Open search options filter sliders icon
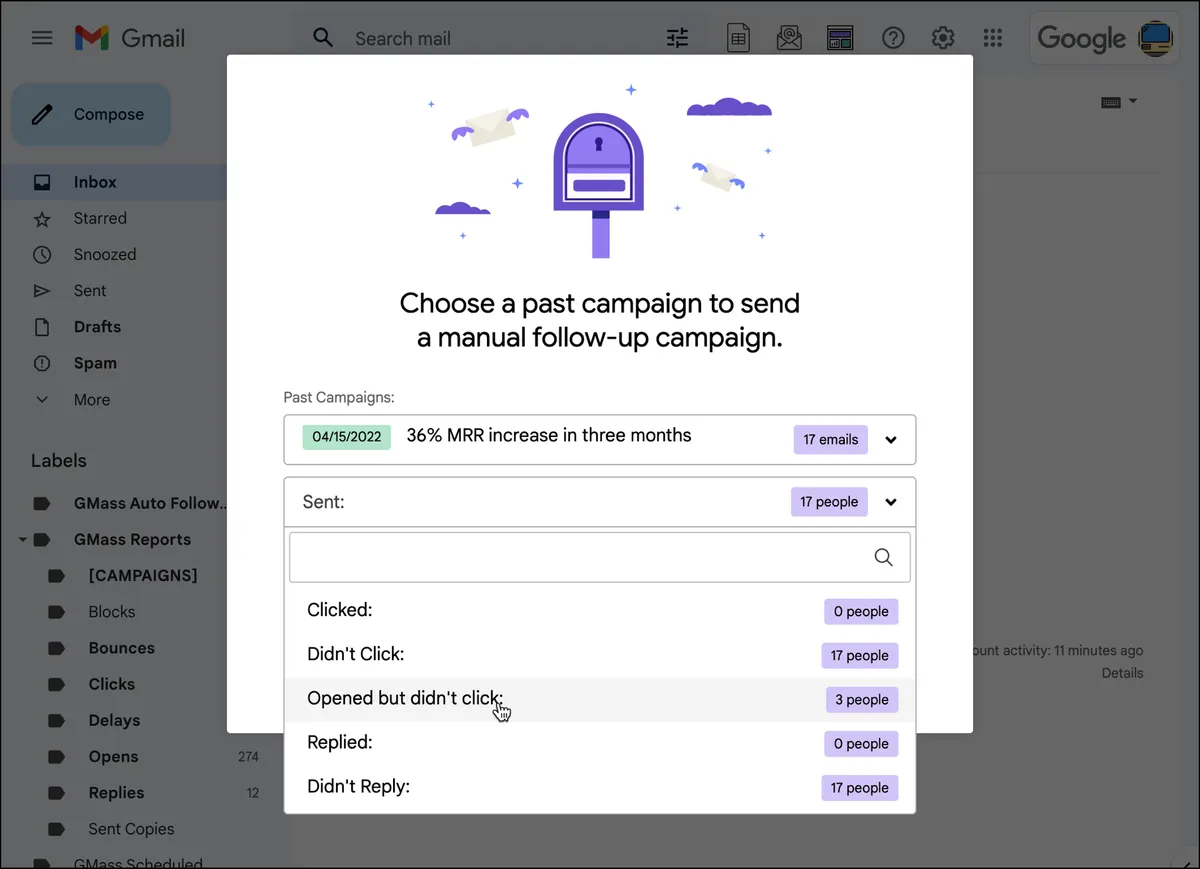 [678, 38]
